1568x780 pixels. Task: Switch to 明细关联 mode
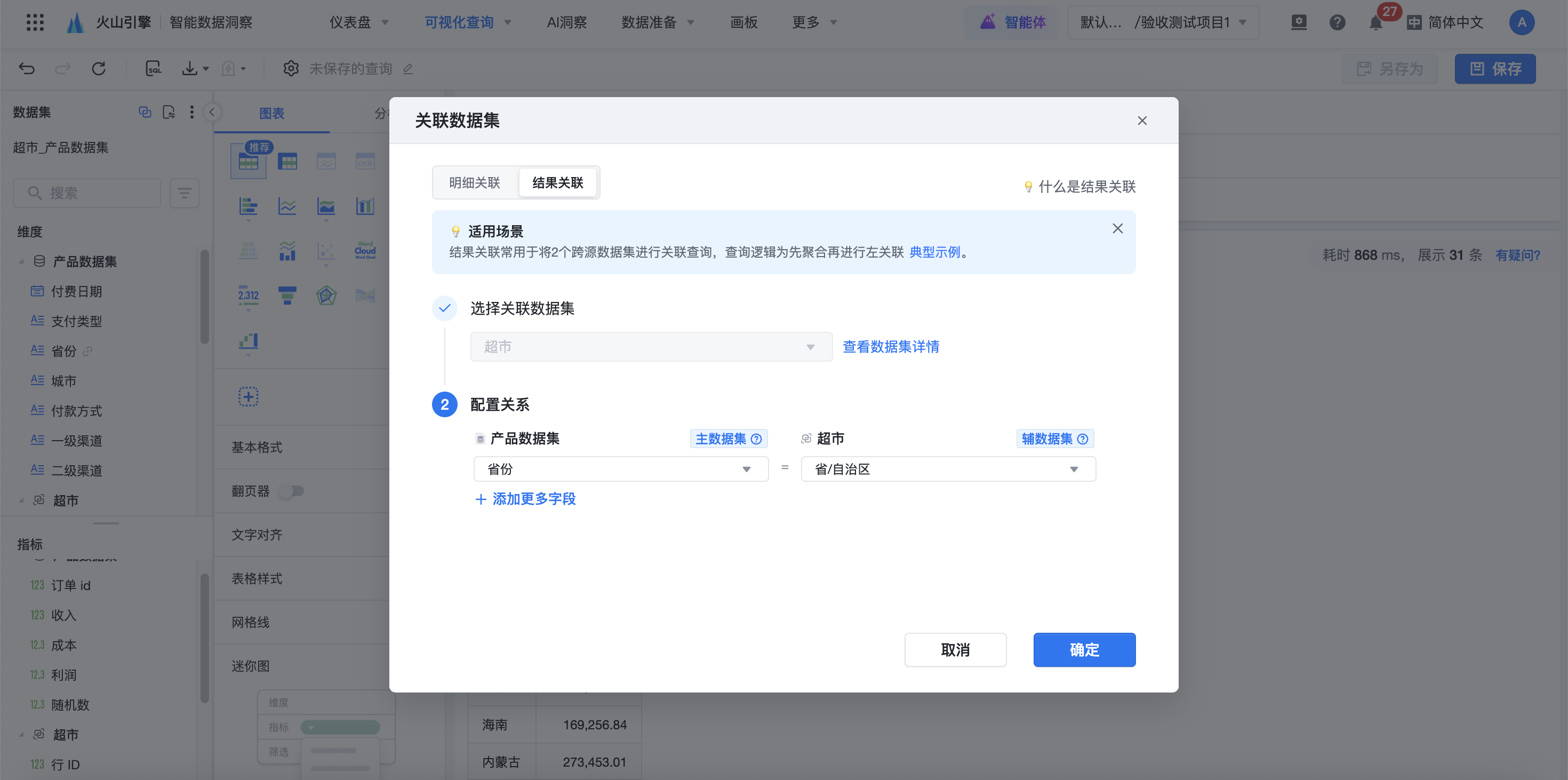(x=474, y=182)
